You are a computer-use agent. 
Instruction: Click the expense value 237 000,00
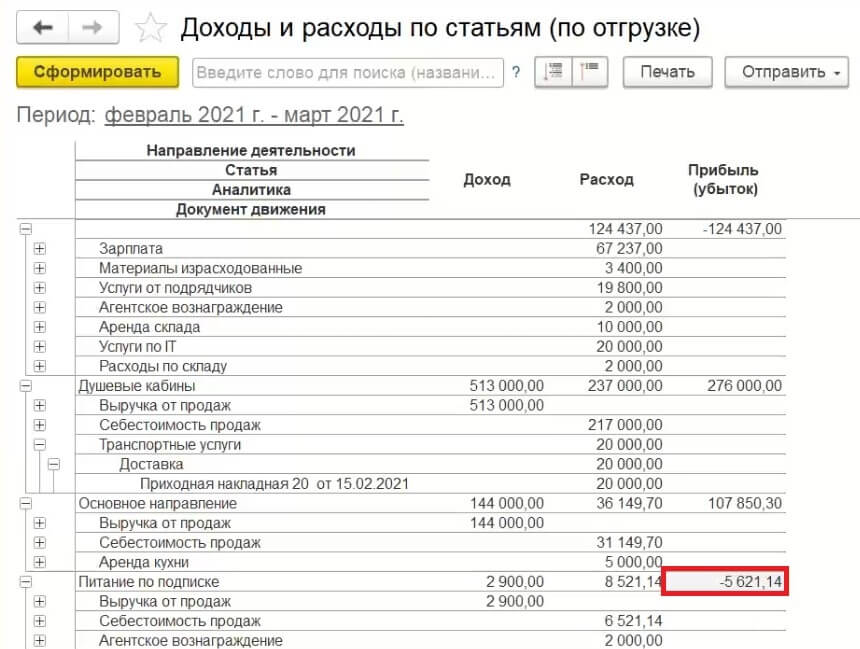pos(625,386)
